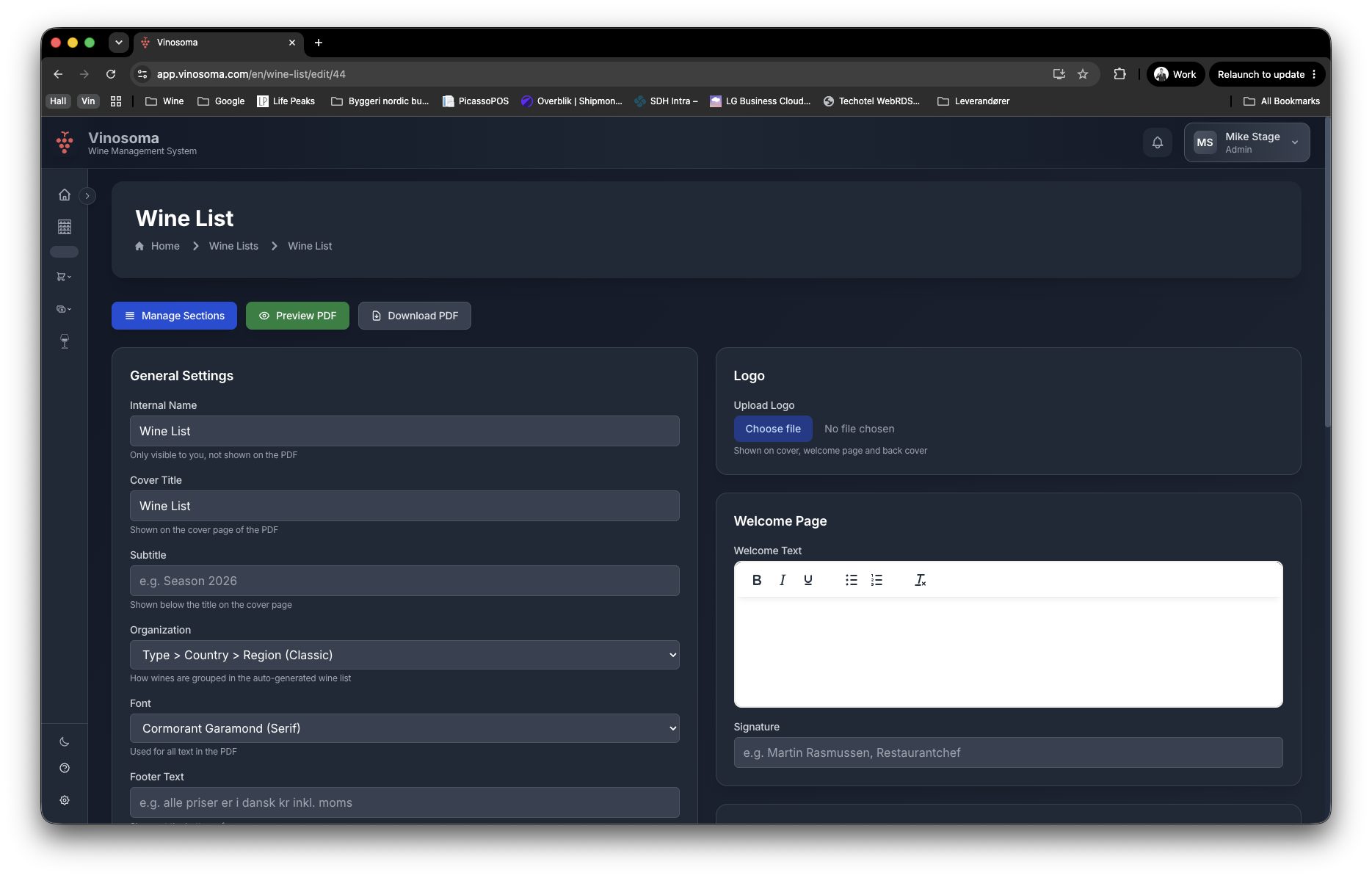Click Preview PDF button
The width and height of the screenshot is (1372, 878).
(x=297, y=316)
